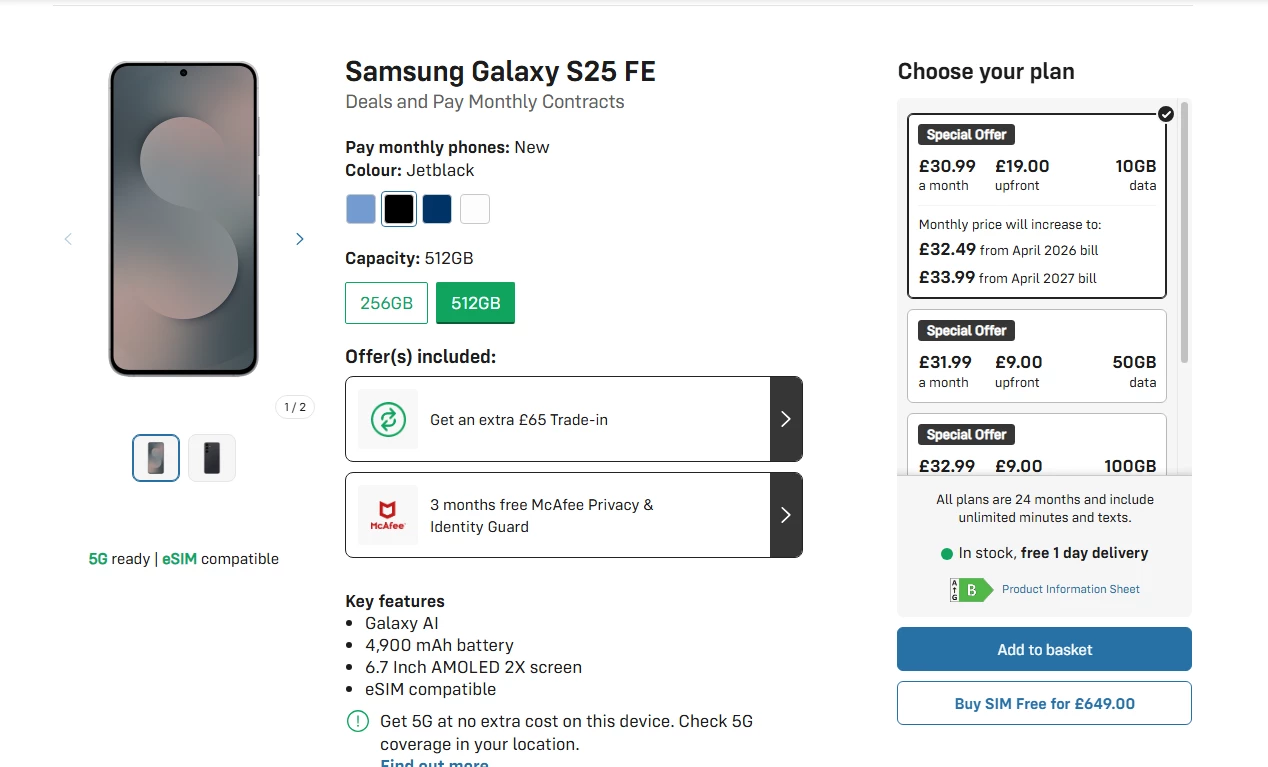Screen dimensions: 1268x767
Task: Select 256GB capacity option
Action: click(386, 303)
